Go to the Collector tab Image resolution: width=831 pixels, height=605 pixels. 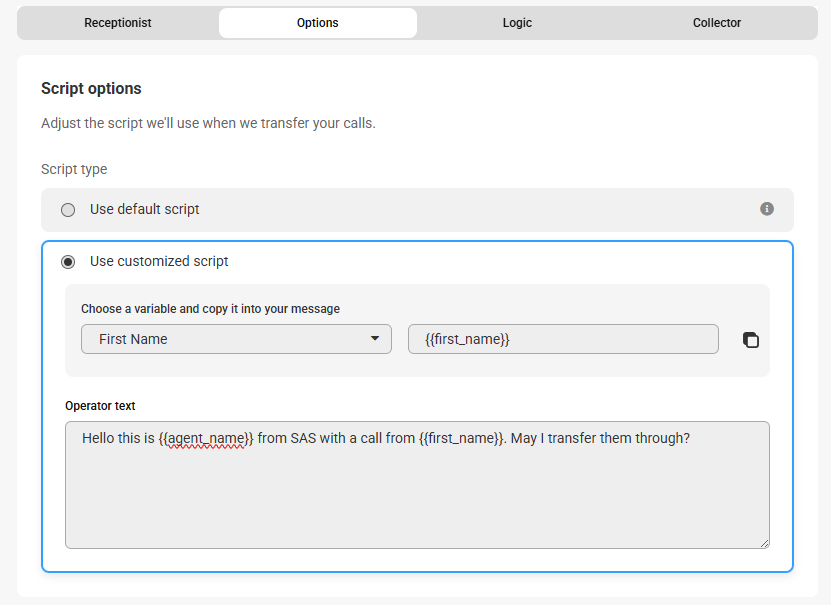click(x=717, y=23)
